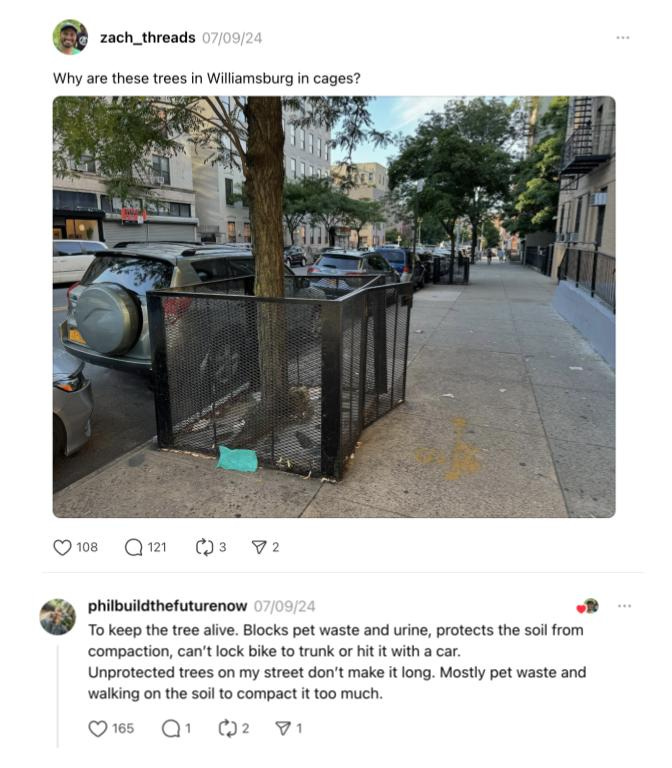The image size is (672, 768).
Task: Repost zach_threads' post
Action: click(204, 547)
